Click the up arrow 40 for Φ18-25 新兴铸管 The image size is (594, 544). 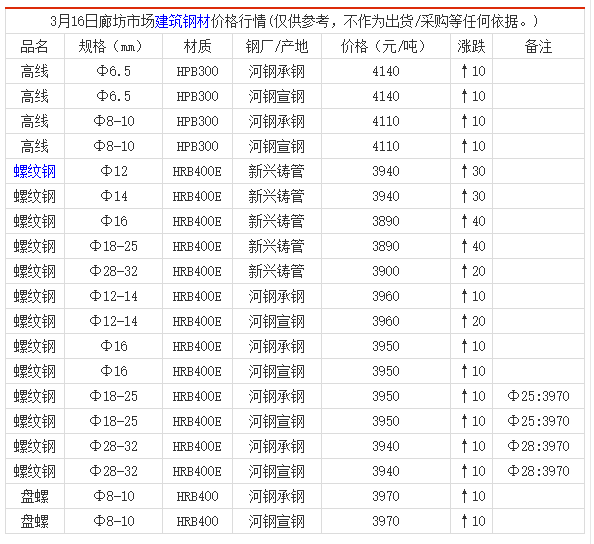473,246
